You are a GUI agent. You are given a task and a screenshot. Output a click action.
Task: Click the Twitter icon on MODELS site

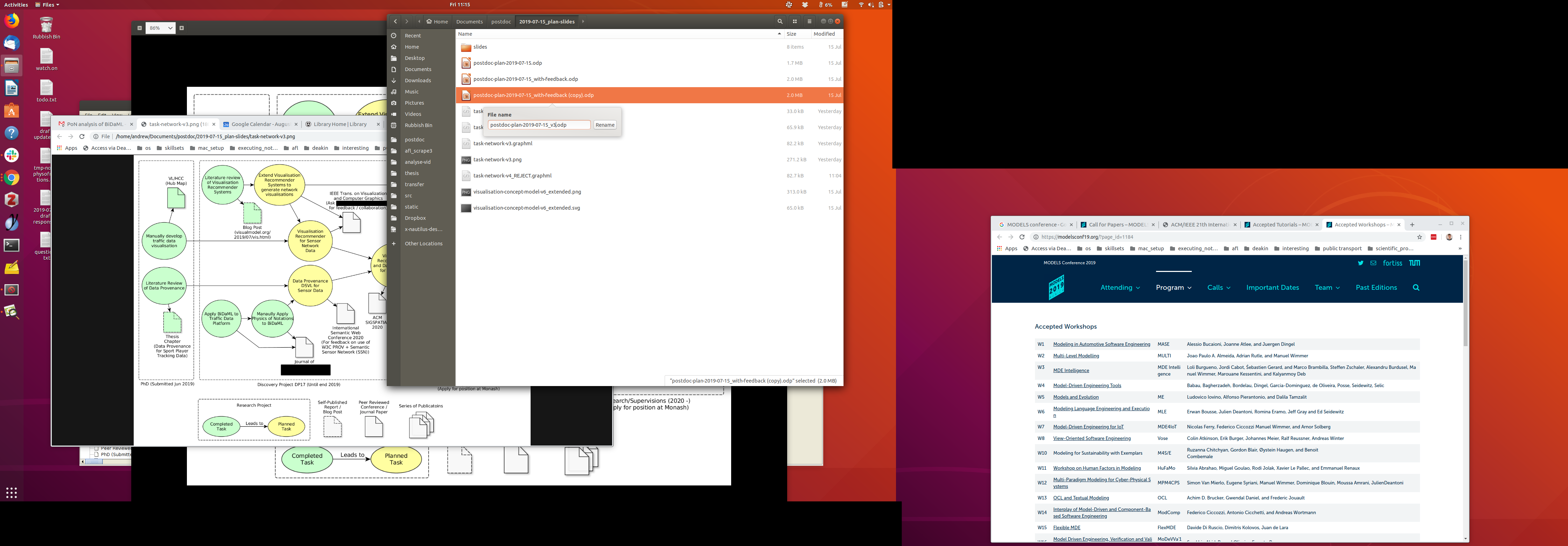1360,263
